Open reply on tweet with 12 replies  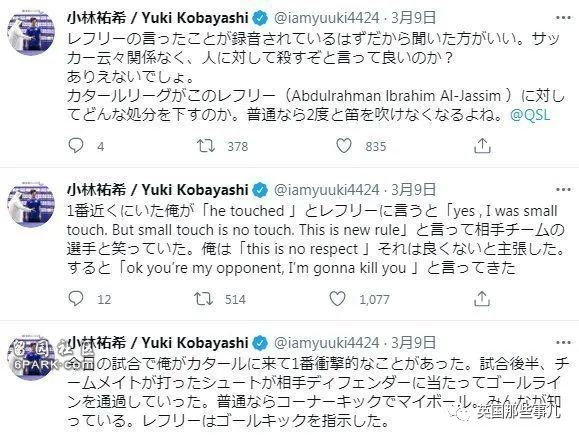tap(76, 298)
